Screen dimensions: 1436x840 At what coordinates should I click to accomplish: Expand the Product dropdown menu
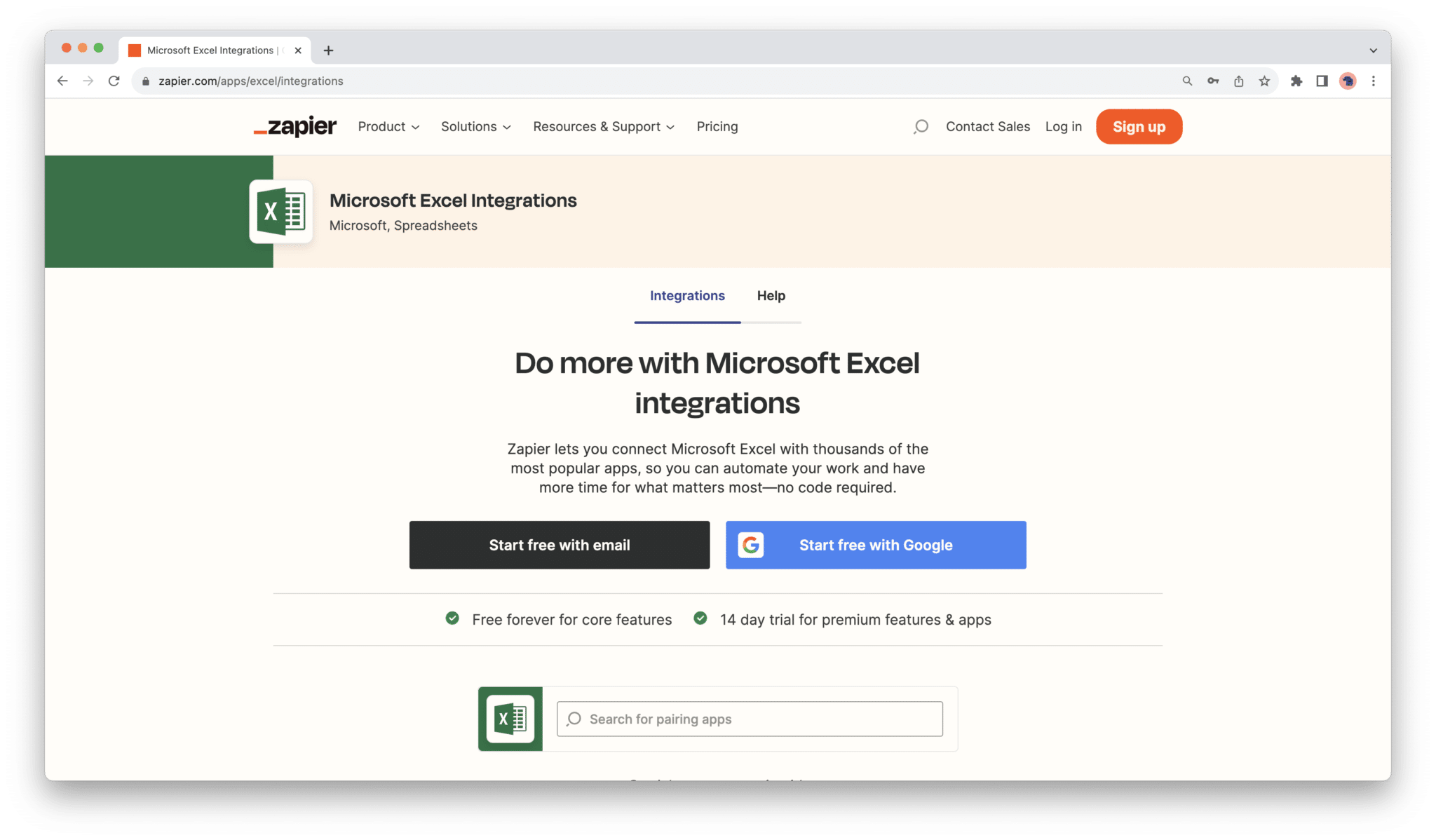coord(388,127)
